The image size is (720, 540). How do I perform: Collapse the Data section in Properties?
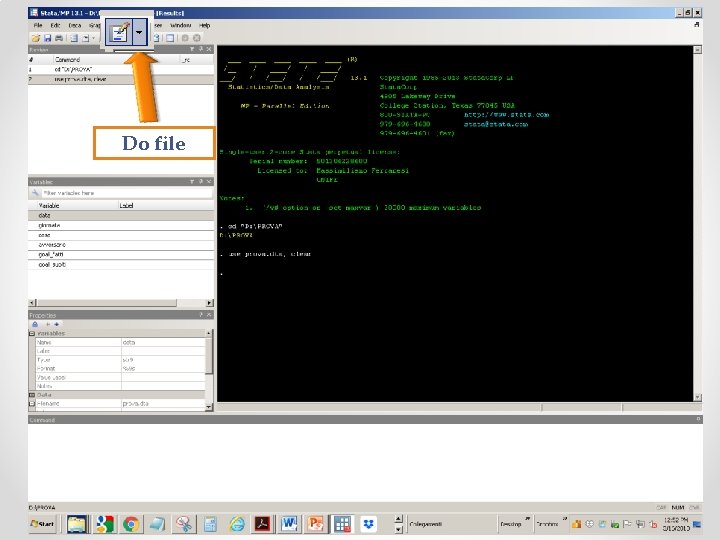pyautogui.click(x=33, y=395)
